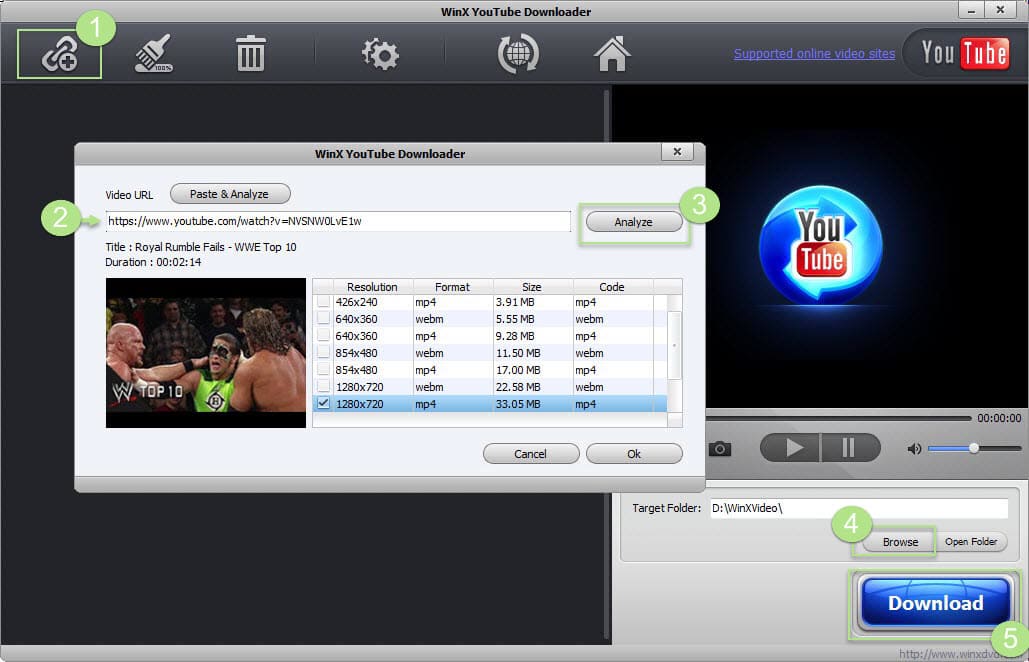Click the Add URL link icon
1029x662 pixels.
(x=59, y=54)
